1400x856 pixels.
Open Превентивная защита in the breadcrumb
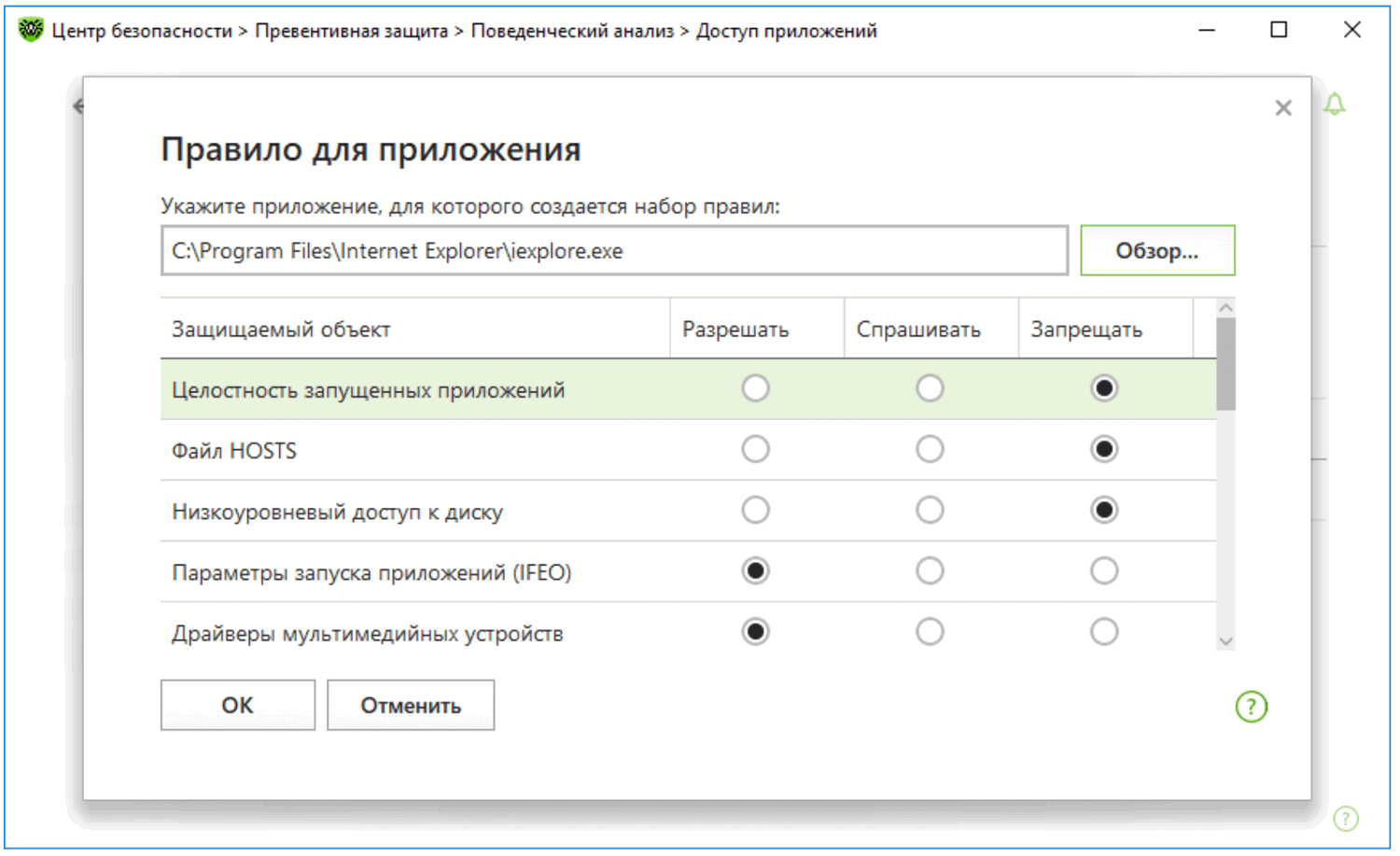(x=351, y=31)
